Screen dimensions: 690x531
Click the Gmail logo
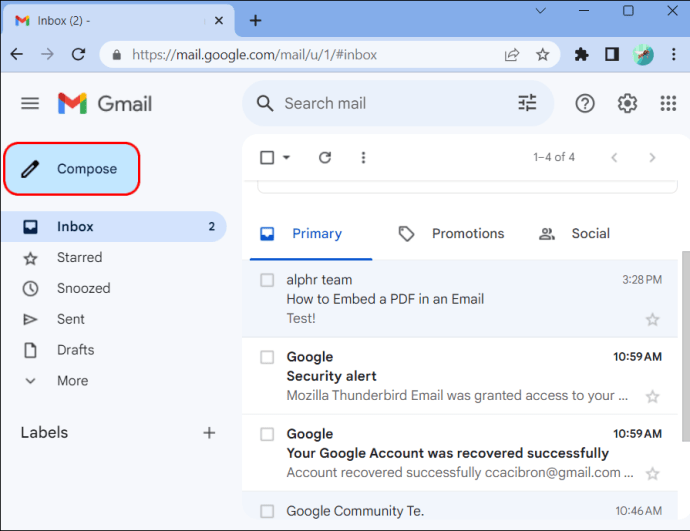point(105,103)
